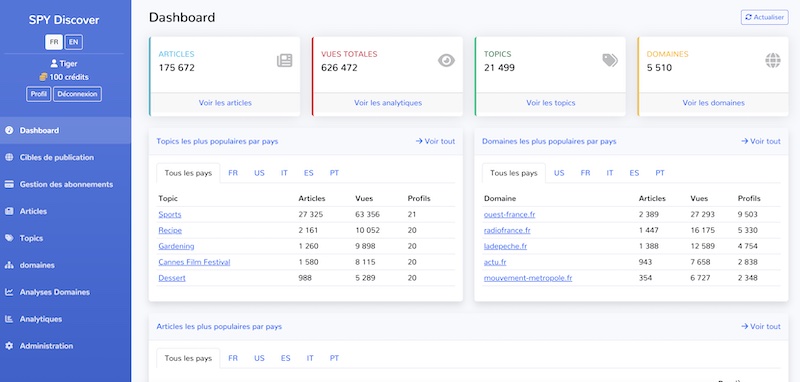Open Voir les topics link

551,103
